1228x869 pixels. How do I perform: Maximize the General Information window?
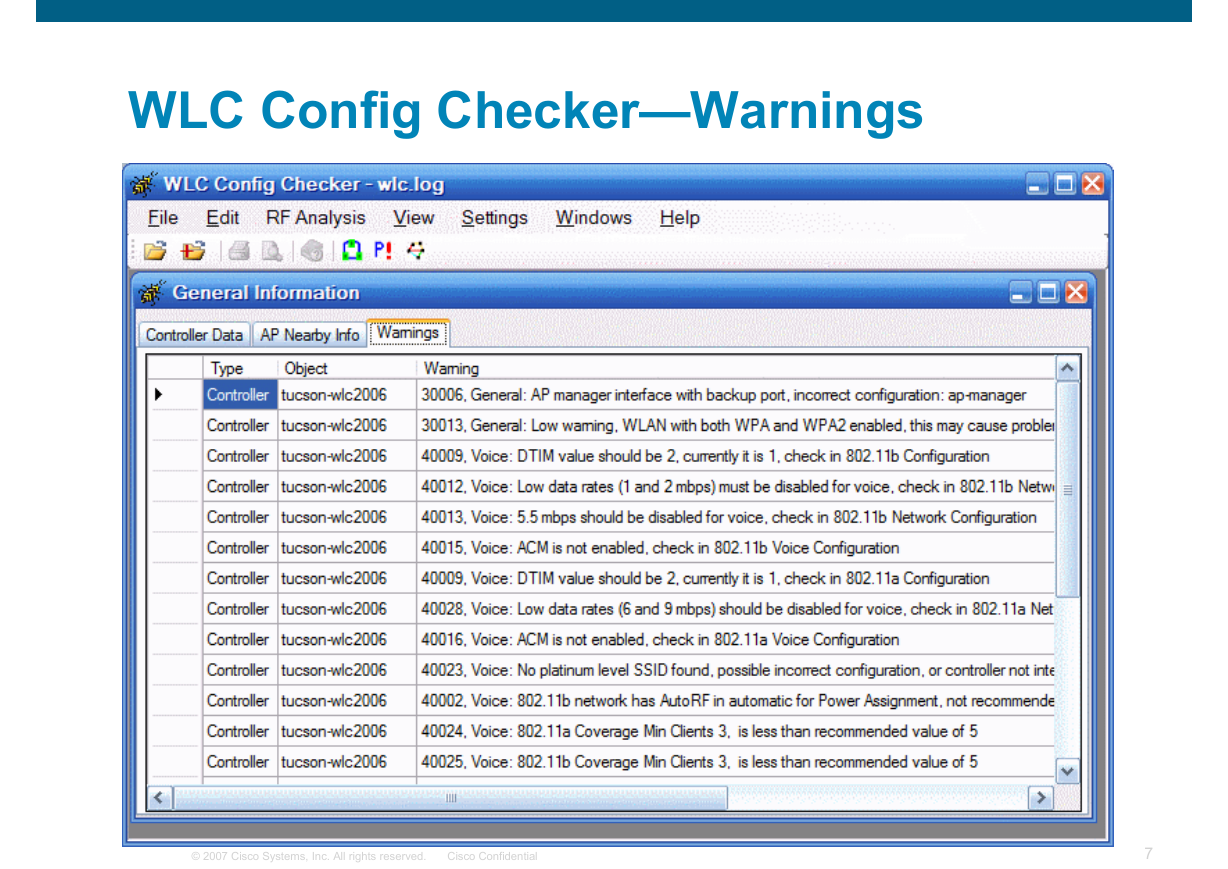[x=1048, y=293]
